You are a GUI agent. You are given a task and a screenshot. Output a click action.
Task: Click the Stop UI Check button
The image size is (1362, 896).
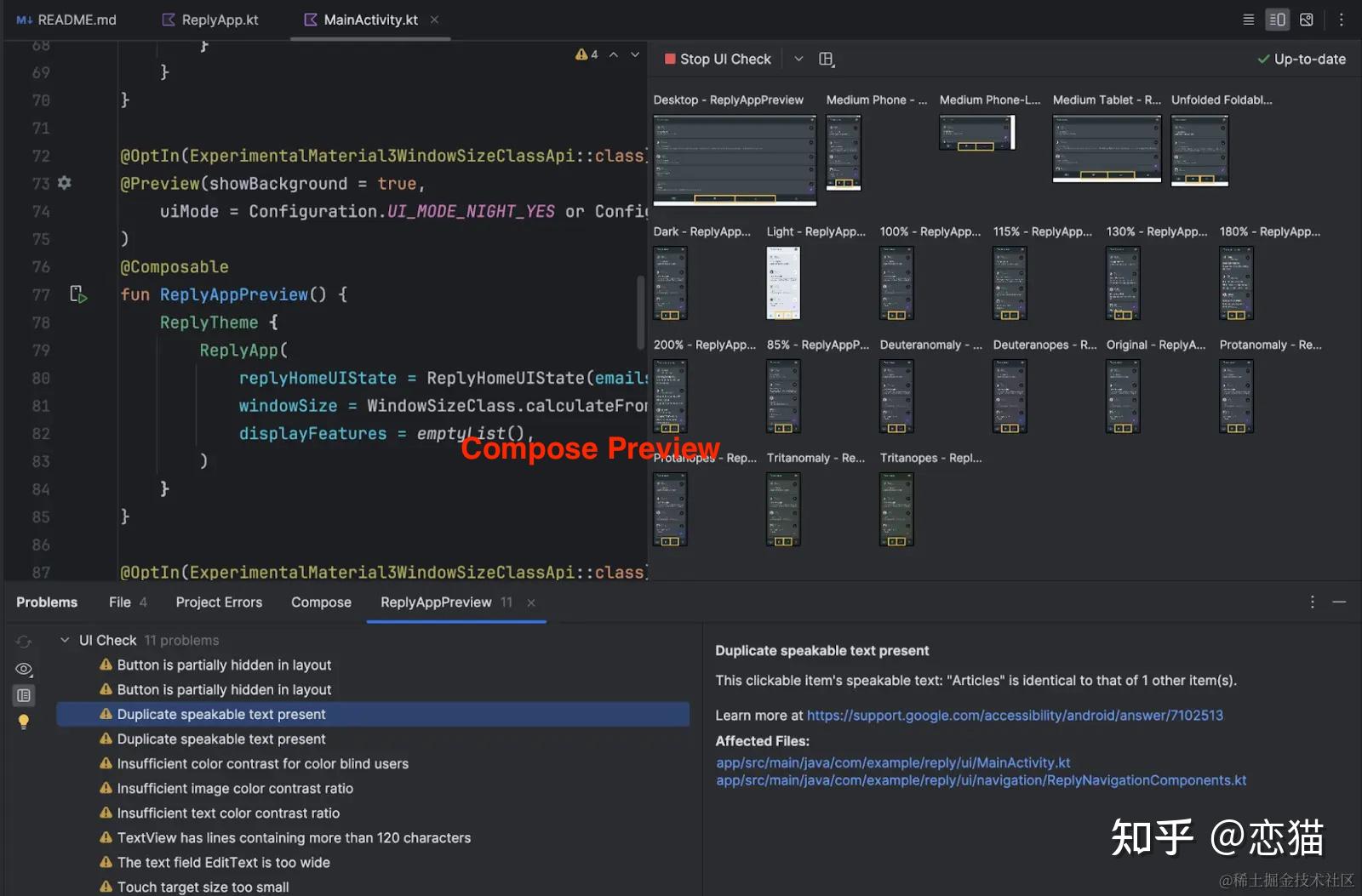click(718, 59)
